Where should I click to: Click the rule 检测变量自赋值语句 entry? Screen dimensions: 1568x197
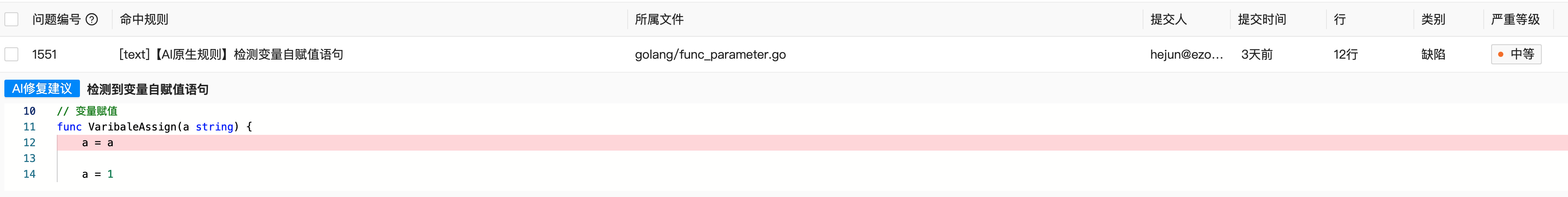(231, 54)
